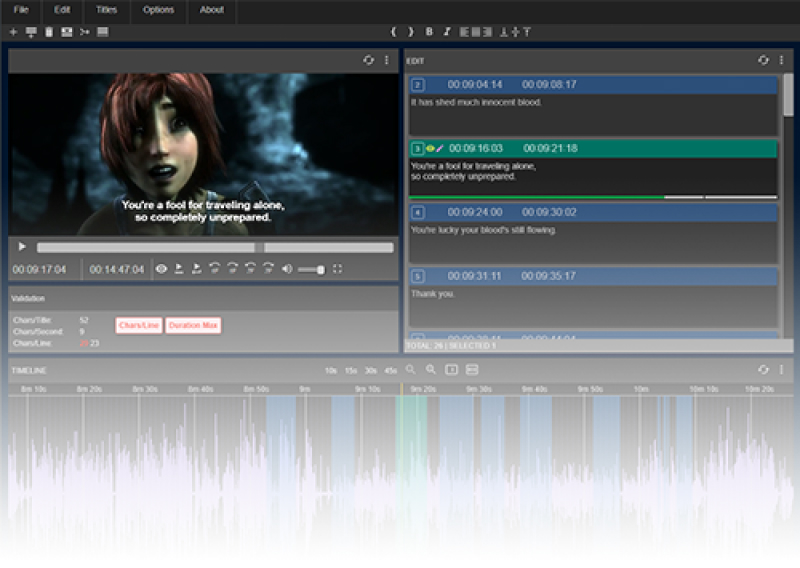Screen dimensions: 800x568
Task: Click the trash delete-title icon
Action: (x=49, y=32)
